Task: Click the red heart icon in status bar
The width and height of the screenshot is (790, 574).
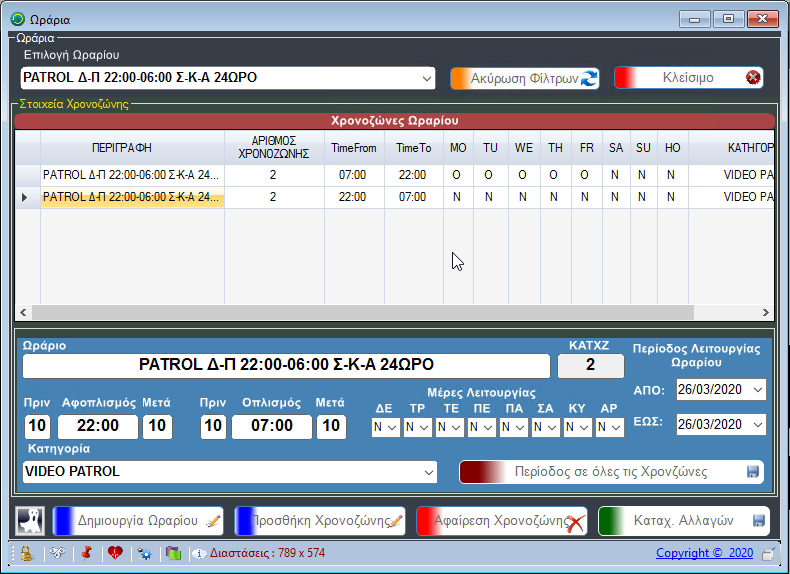Action: click(x=115, y=553)
